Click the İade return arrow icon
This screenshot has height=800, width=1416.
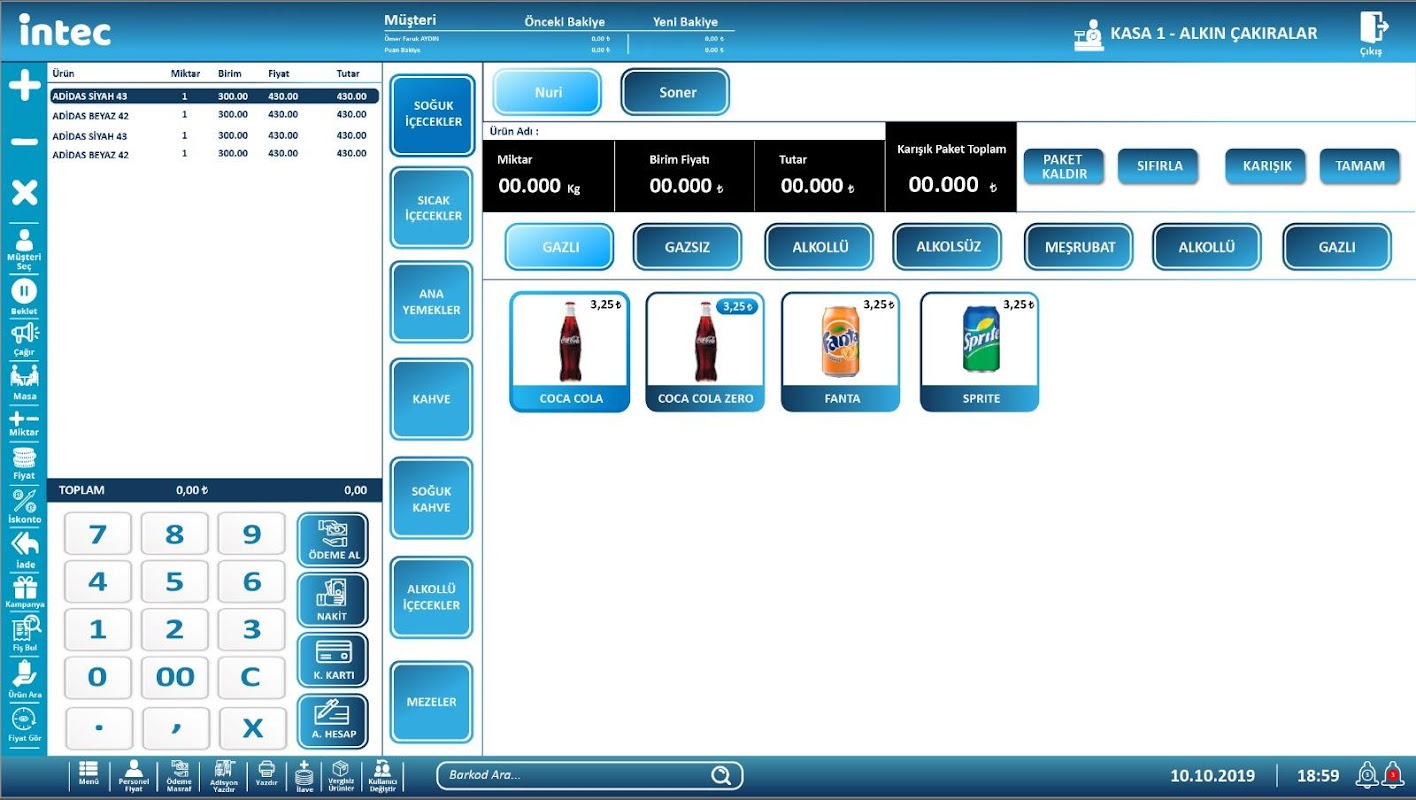24,550
